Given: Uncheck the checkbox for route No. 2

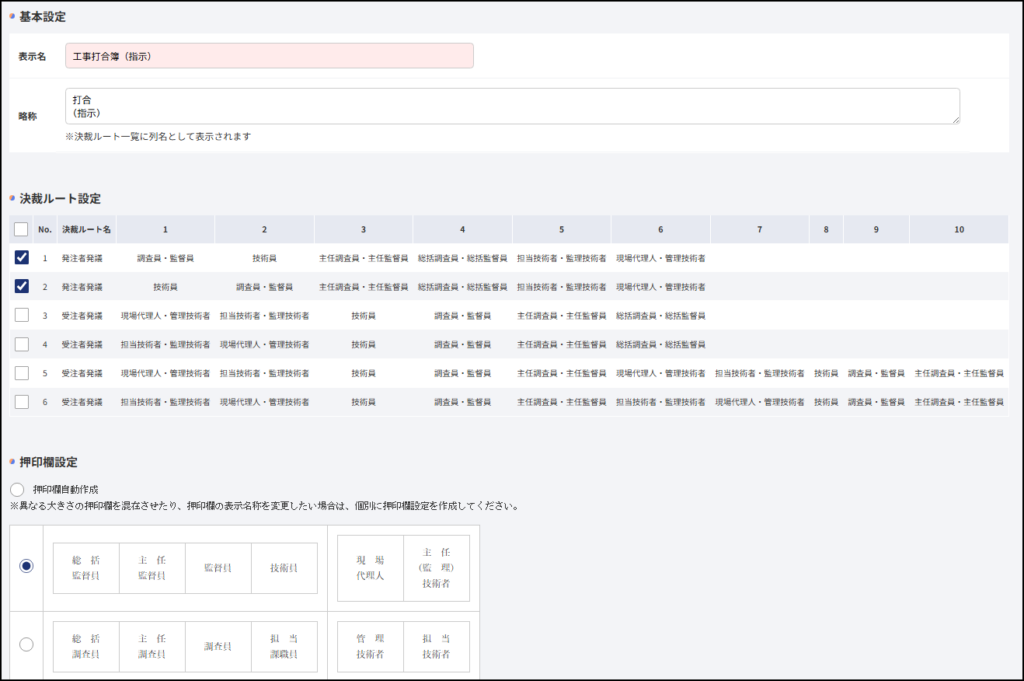Looking at the screenshot, I should [22, 286].
